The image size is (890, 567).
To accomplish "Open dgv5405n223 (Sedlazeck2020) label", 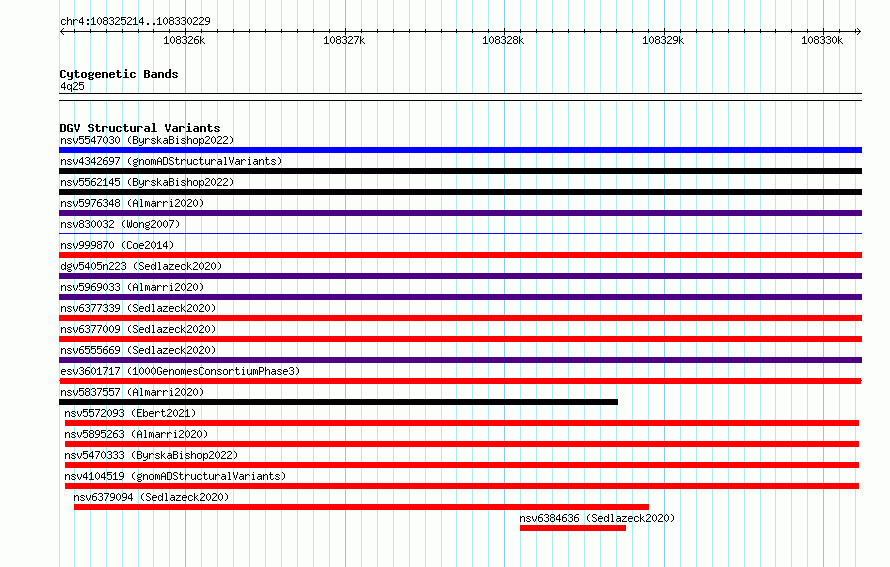I will (x=141, y=266).
